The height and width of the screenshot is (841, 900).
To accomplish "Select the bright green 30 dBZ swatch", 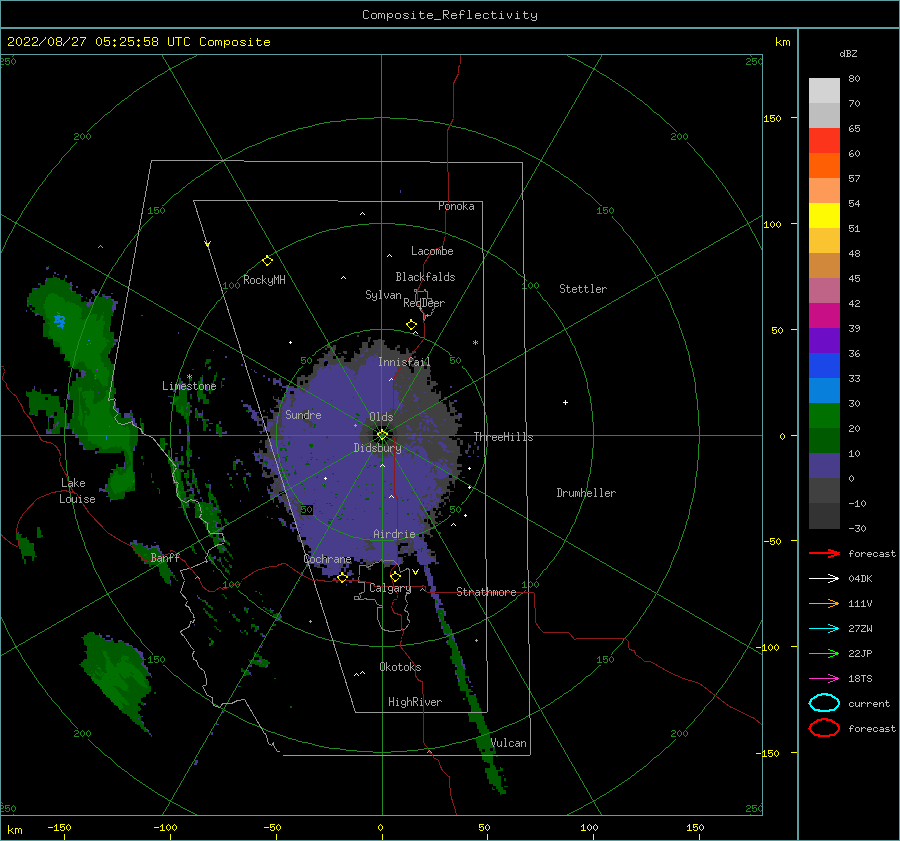I will click(824, 416).
